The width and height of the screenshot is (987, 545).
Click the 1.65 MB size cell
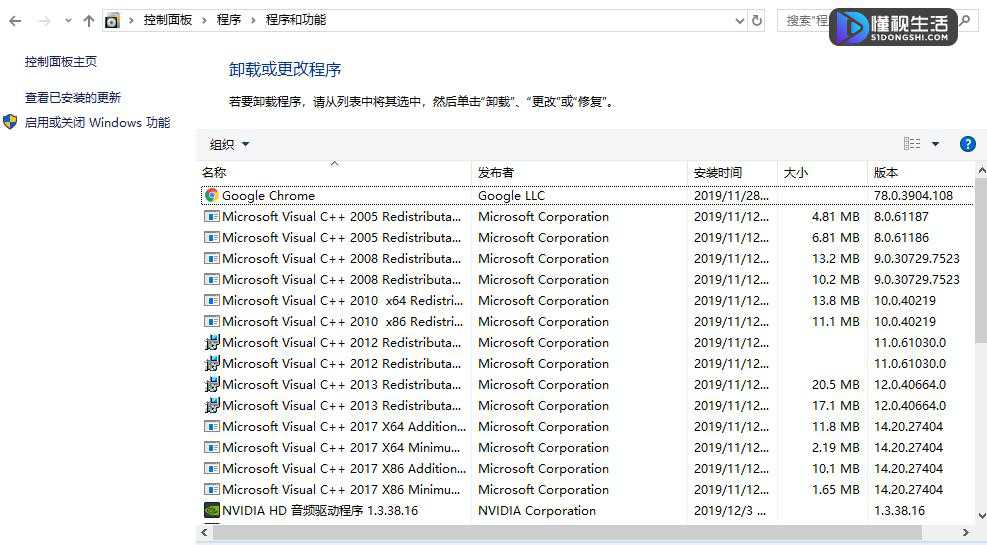click(x=835, y=490)
